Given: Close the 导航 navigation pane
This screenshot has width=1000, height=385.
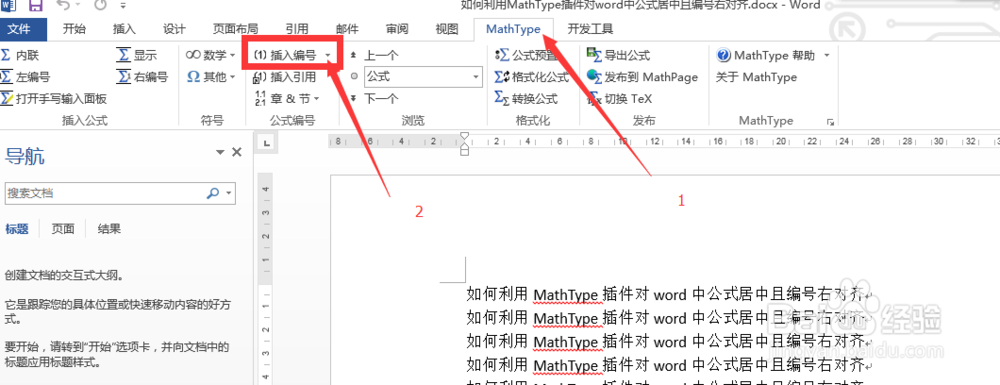Looking at the screenshot, I should [x=237, y=152].
